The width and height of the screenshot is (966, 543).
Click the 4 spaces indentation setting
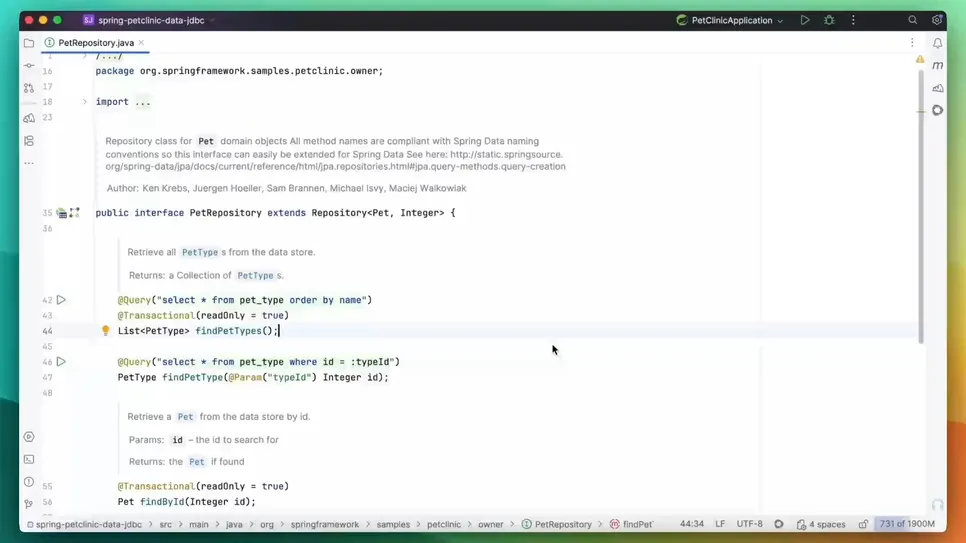(x=820, y=524)
